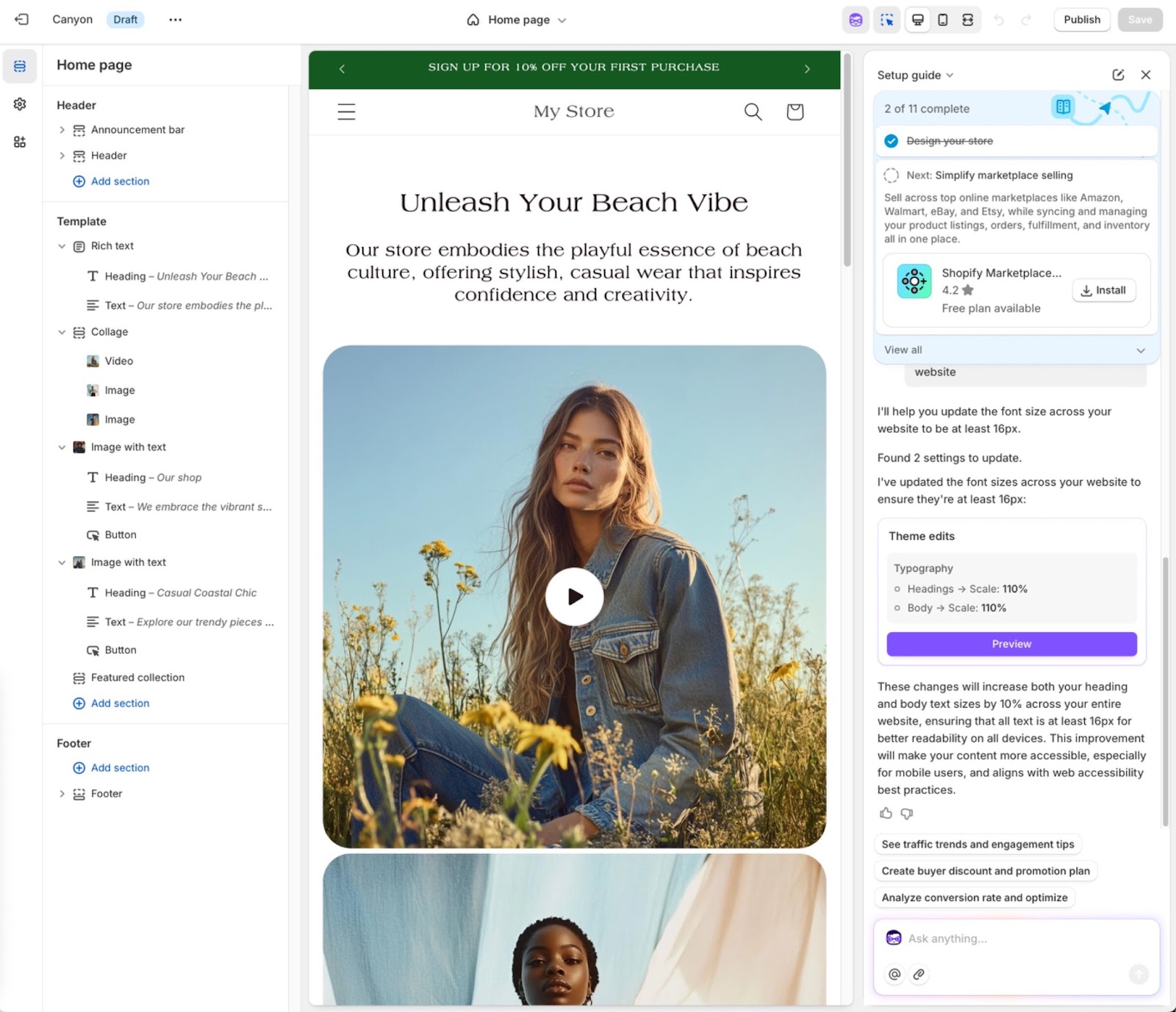Toggle fullscreen preview mode

click(969, 20)
